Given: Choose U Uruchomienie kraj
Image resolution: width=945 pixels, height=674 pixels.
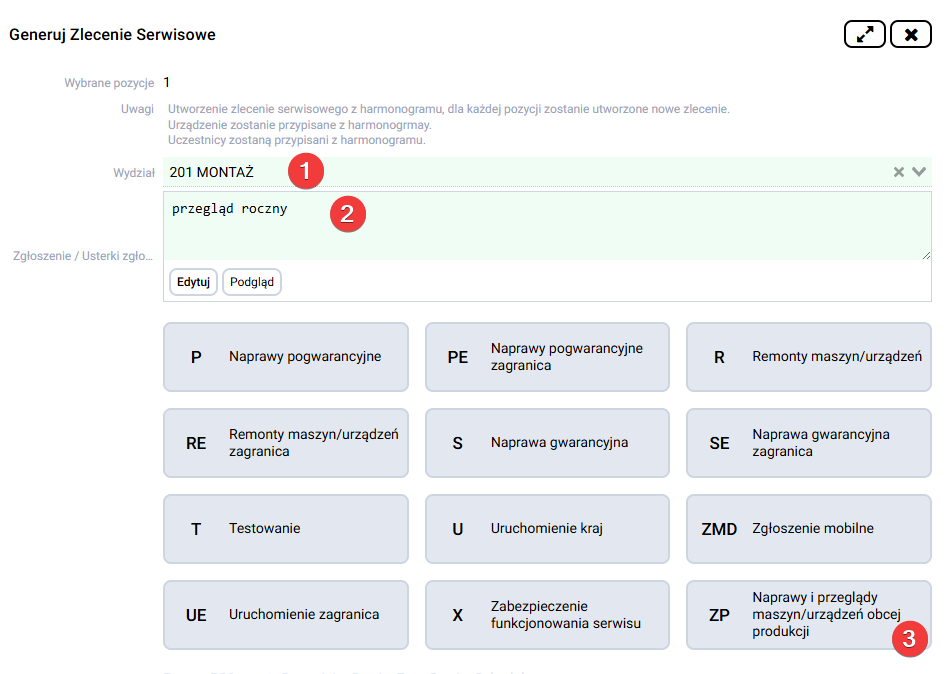Looking at the screenshot, I should coord(547,529).
